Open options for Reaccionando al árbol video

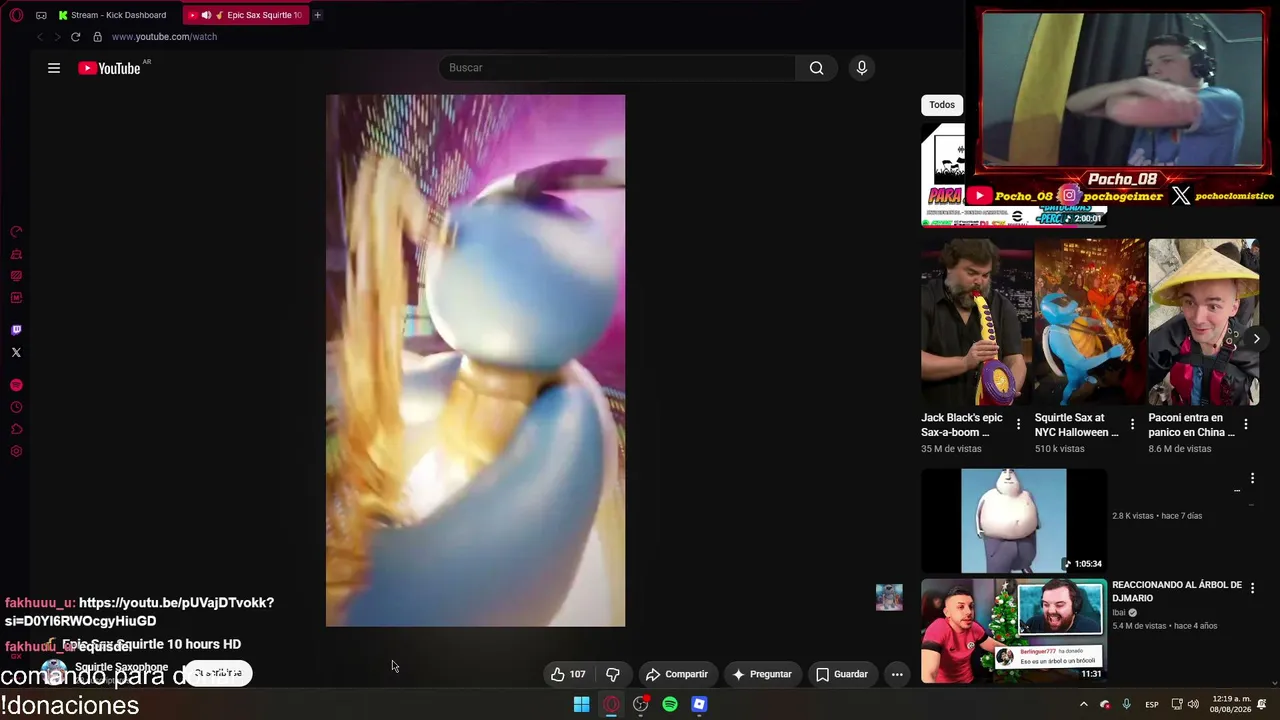point(1252,588)
